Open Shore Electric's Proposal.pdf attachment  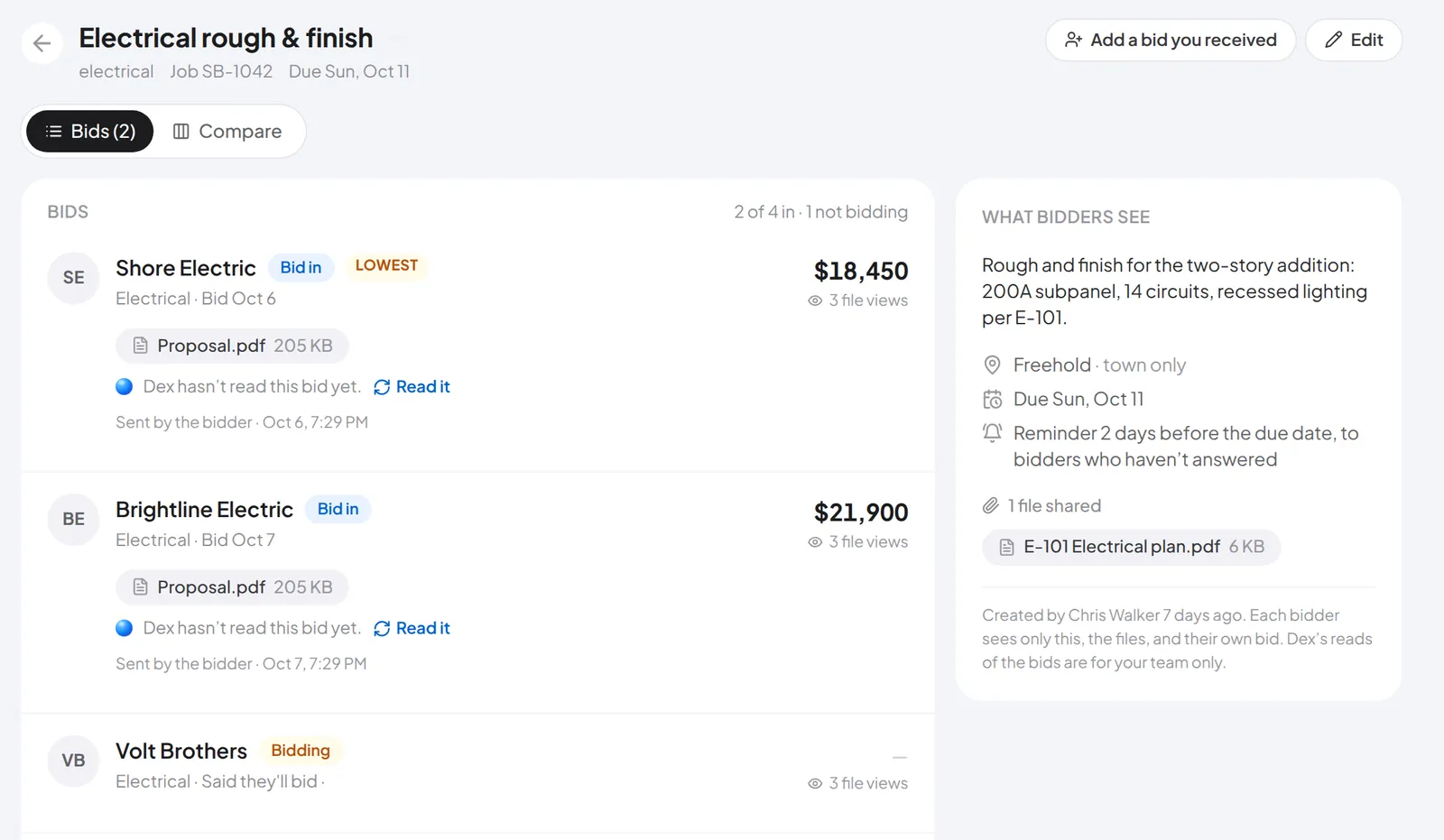click(x=232, y=346)
